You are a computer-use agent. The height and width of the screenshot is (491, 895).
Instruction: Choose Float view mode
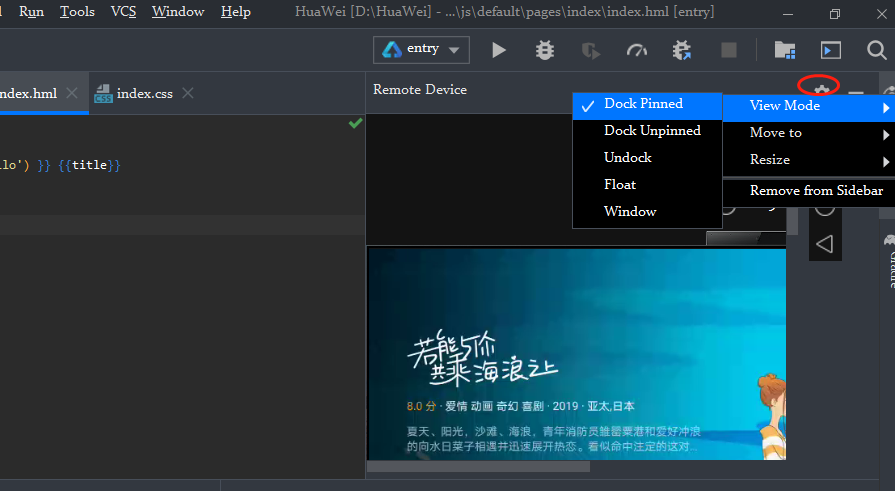(x=647, y=184)
